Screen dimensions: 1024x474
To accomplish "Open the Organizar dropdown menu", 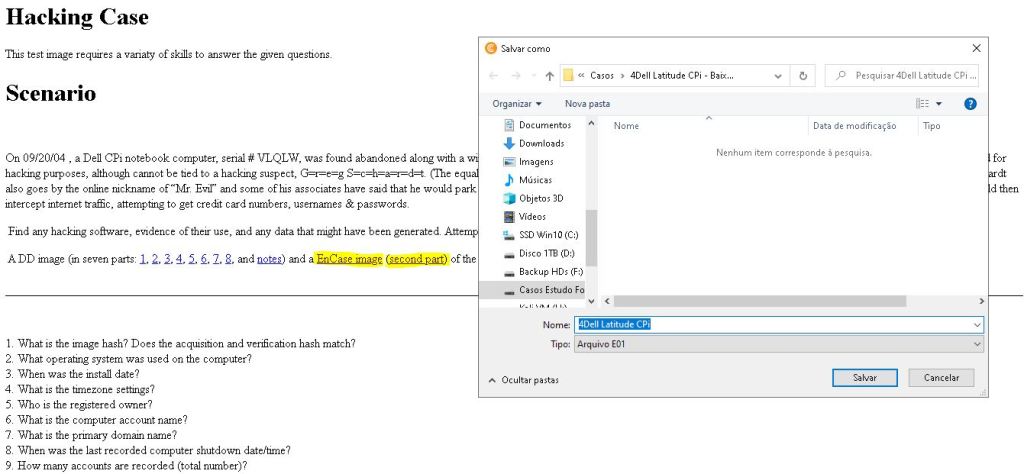I will [x=517, y=103].
